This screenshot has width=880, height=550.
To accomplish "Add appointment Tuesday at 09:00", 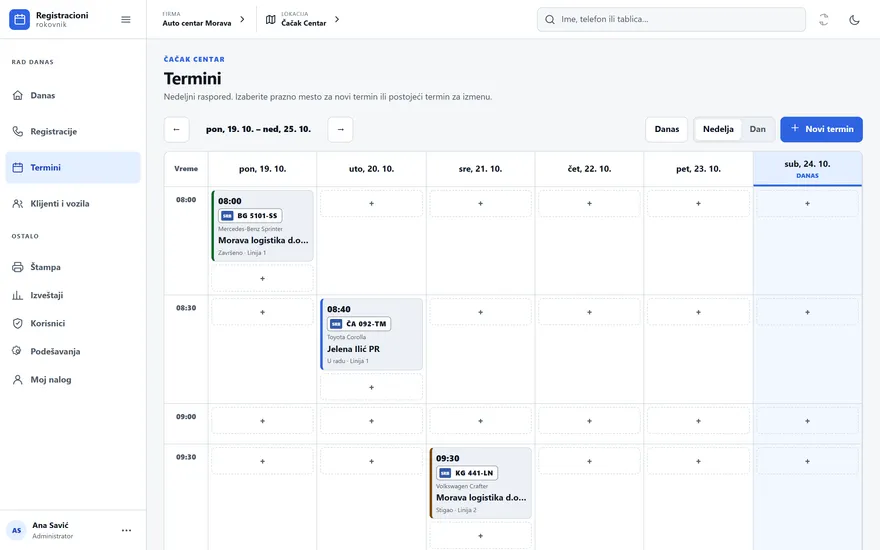I will pyautogui.click(x=372, y=421).
